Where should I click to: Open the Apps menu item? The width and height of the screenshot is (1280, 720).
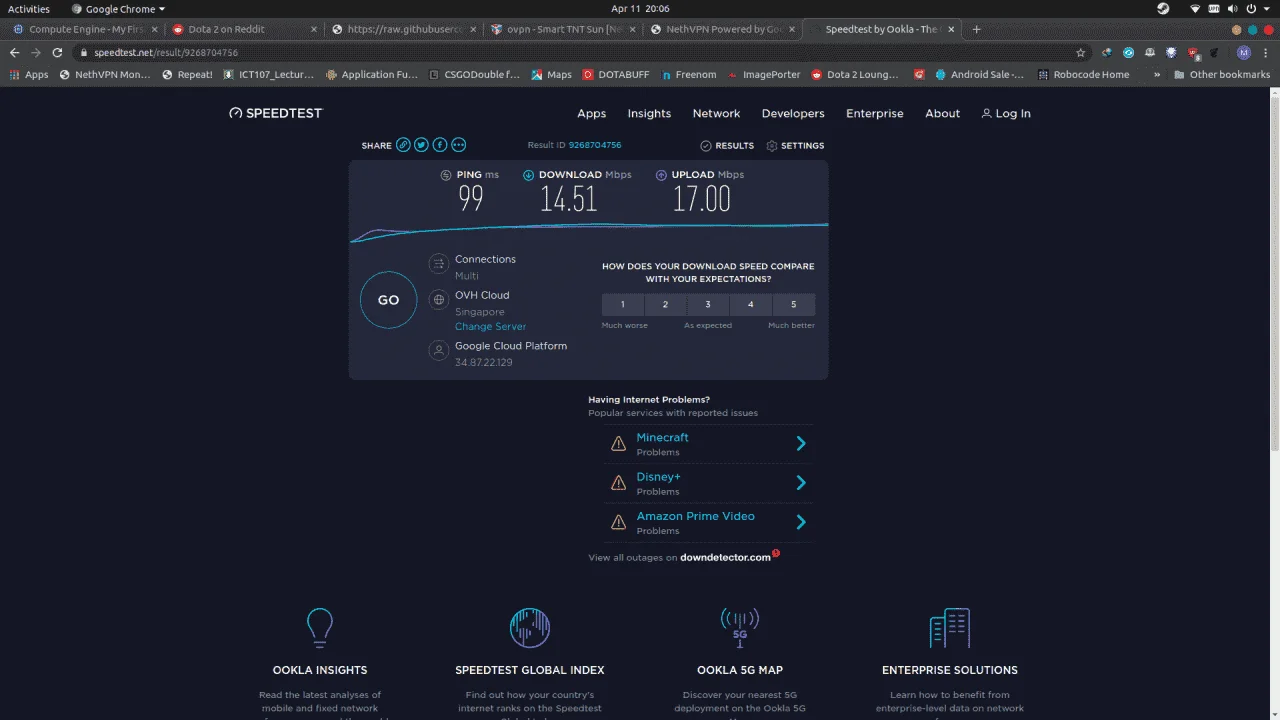591,113
